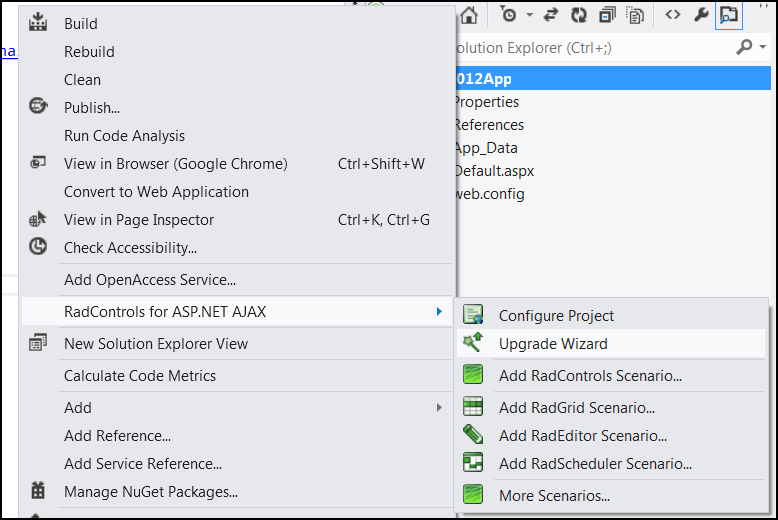Toggle the Show All Files icon

click(x=635, y=15)
